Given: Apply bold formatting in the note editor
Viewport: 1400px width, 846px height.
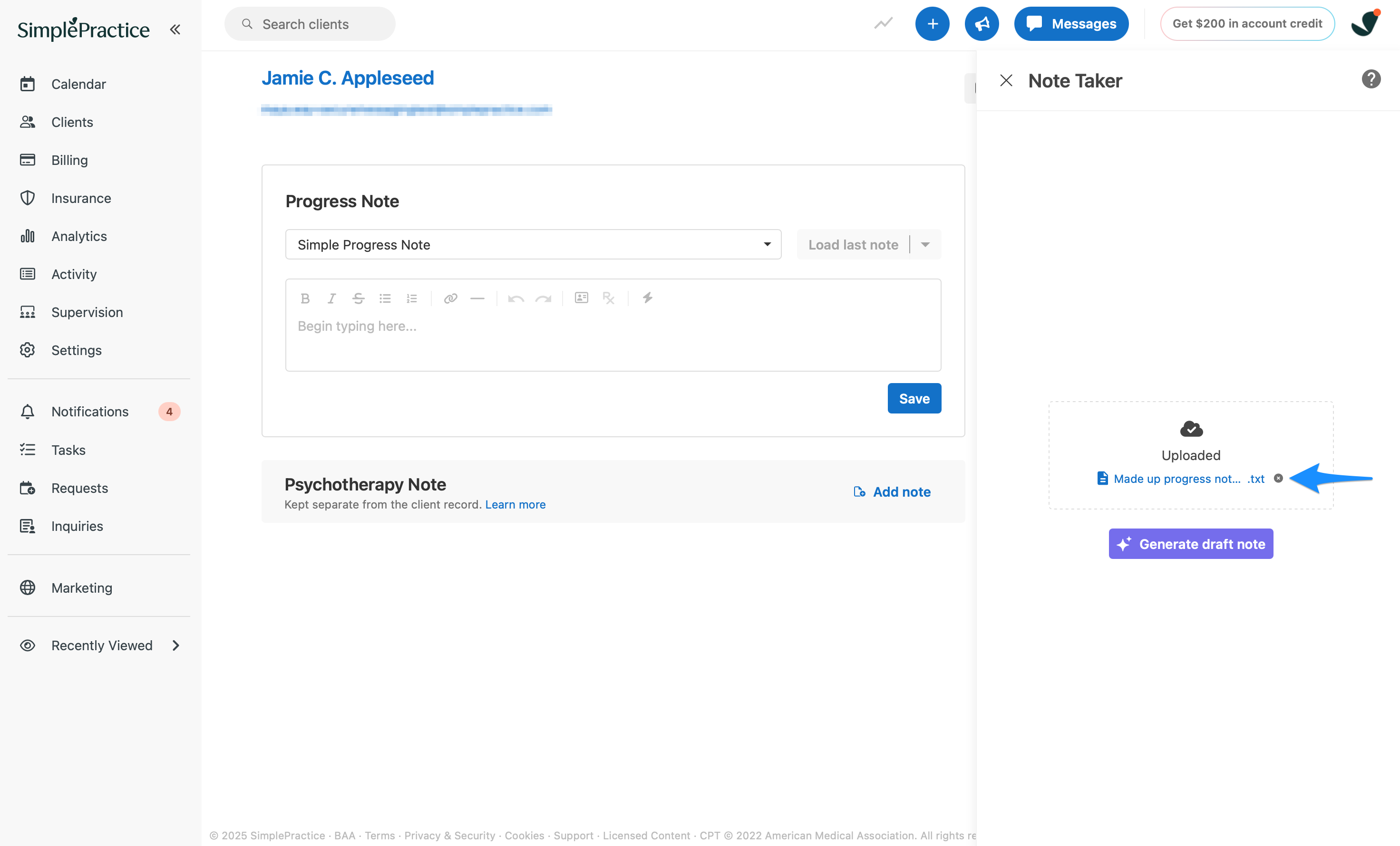Looking at the screenshot, I should click(305, 298).
